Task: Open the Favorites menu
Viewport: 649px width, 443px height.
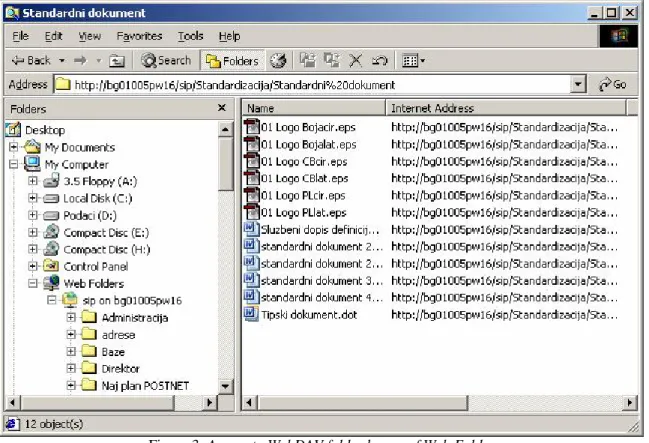Action: (x=139, y=36)
